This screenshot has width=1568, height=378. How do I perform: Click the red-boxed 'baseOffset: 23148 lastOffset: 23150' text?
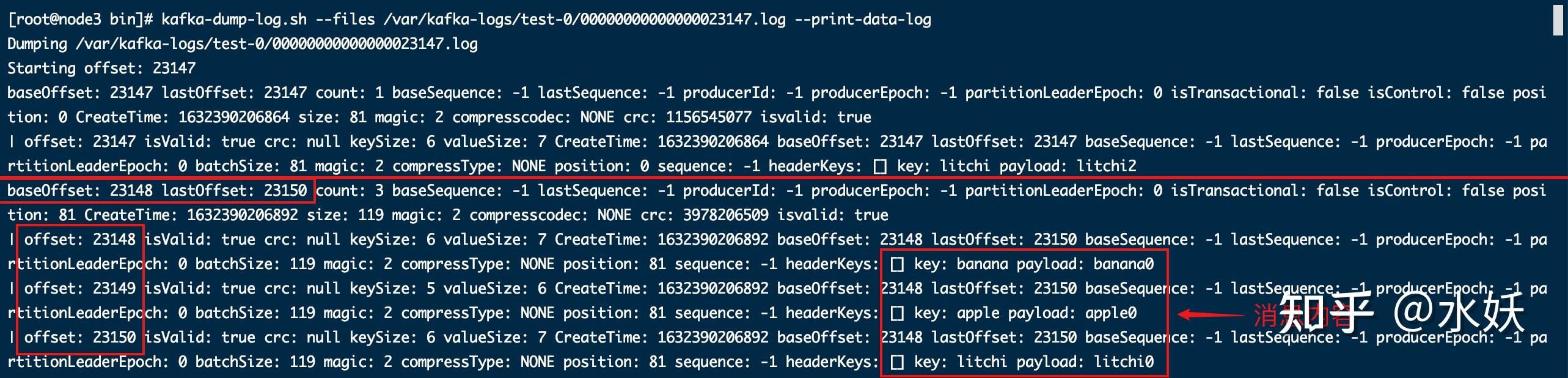(x=157, y=190)
